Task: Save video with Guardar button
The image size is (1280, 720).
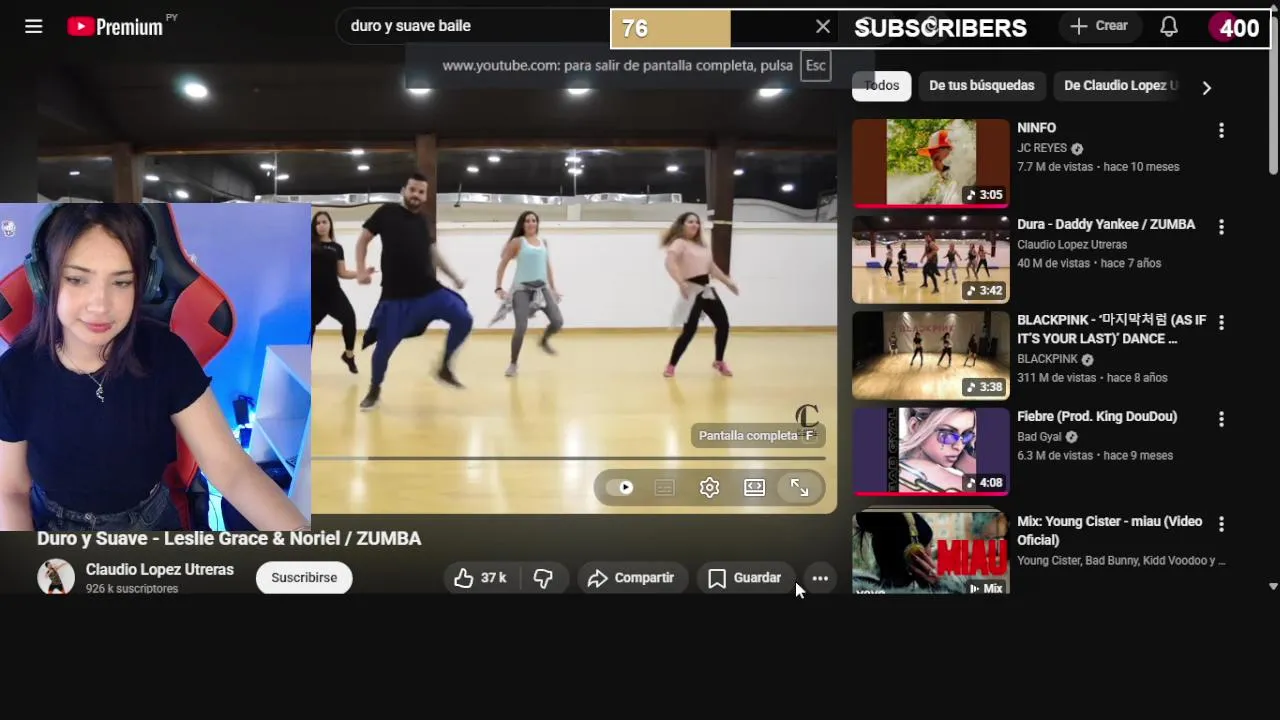Action: click(745, 578)
